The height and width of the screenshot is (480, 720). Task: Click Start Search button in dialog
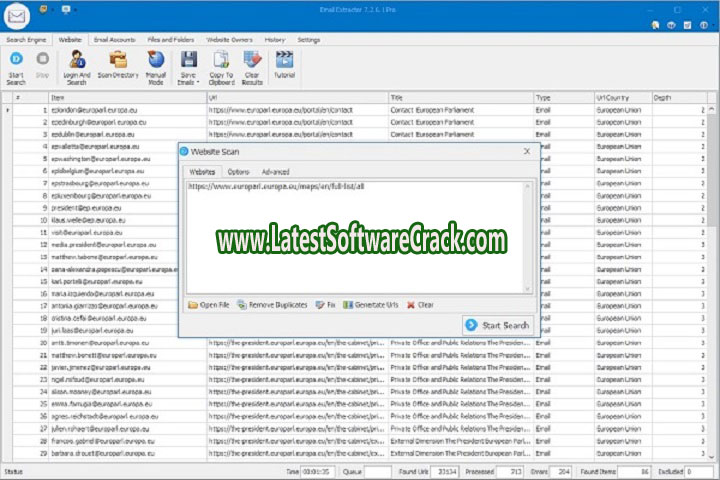click(498, 325)
